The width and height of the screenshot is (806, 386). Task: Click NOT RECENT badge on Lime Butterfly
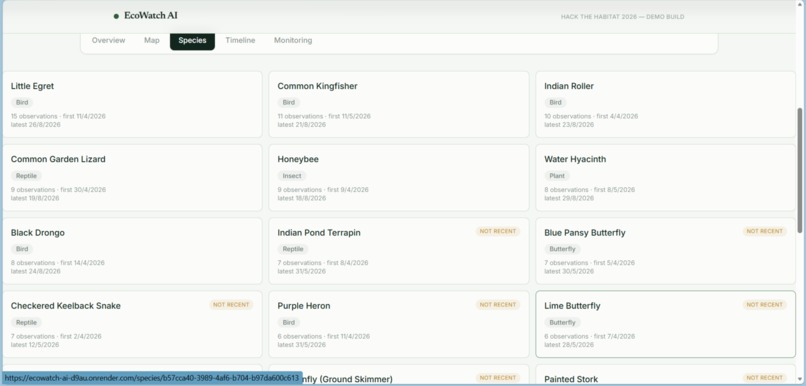point(764,305)
